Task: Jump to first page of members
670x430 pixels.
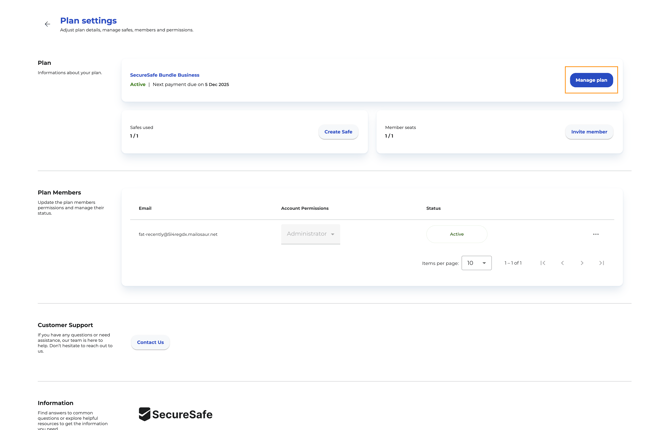Action: click(x=543, y=263)
